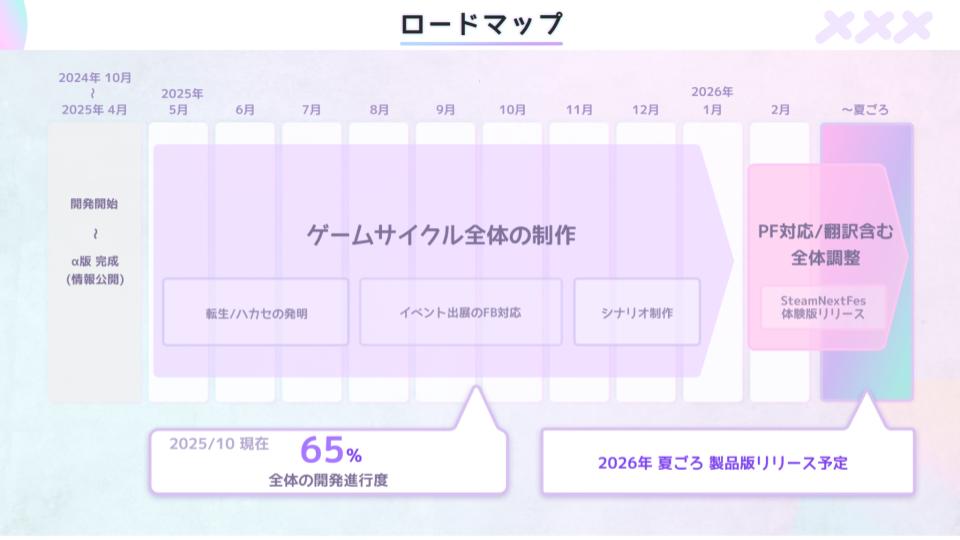Click the ゲームサイクル全体の制作 heading
Viewport: 960px width, 540px height.
441,235
